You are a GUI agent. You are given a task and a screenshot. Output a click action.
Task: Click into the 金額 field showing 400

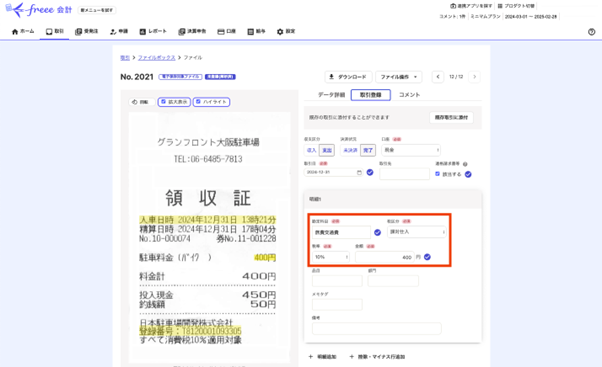(x=385, y=257)
